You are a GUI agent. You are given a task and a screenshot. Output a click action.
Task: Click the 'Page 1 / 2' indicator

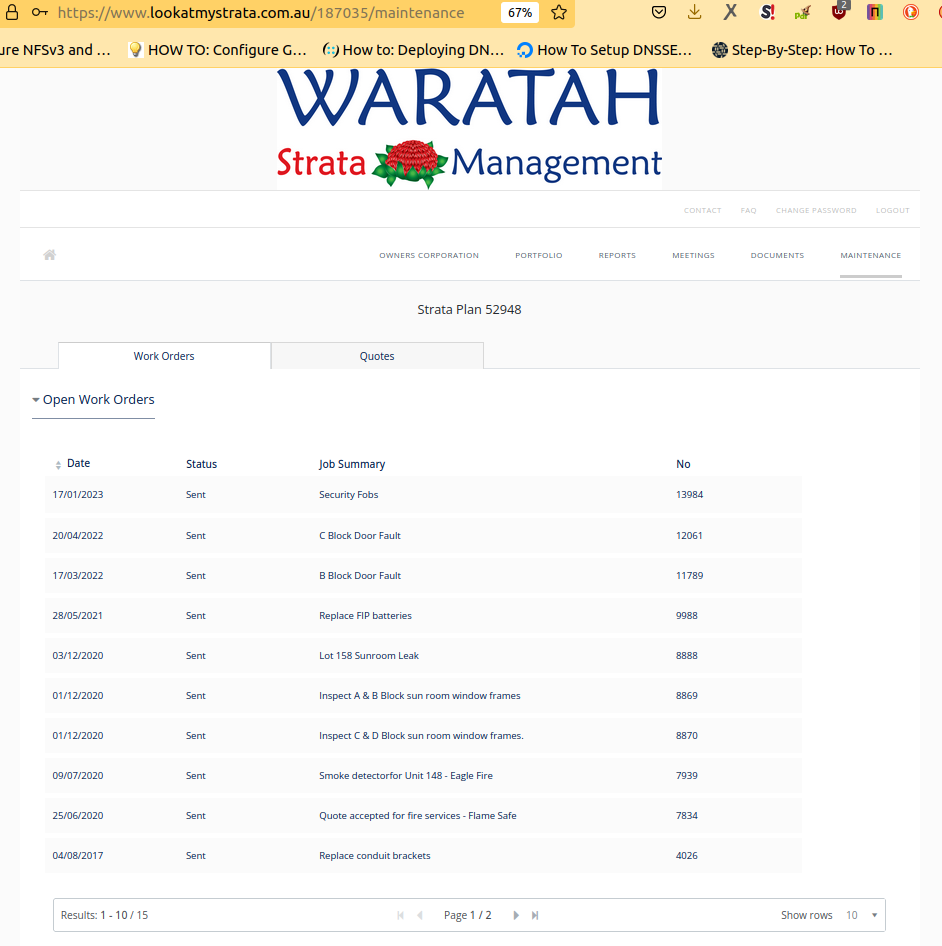[468, 915]
